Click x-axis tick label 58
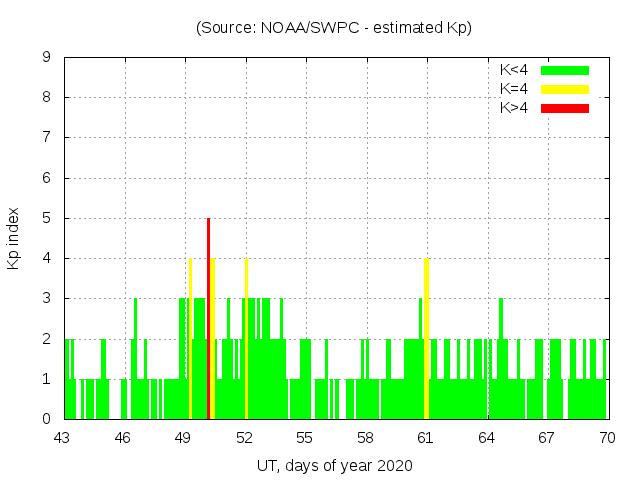The height and width of the screenshot is (480, 640). 365,438
